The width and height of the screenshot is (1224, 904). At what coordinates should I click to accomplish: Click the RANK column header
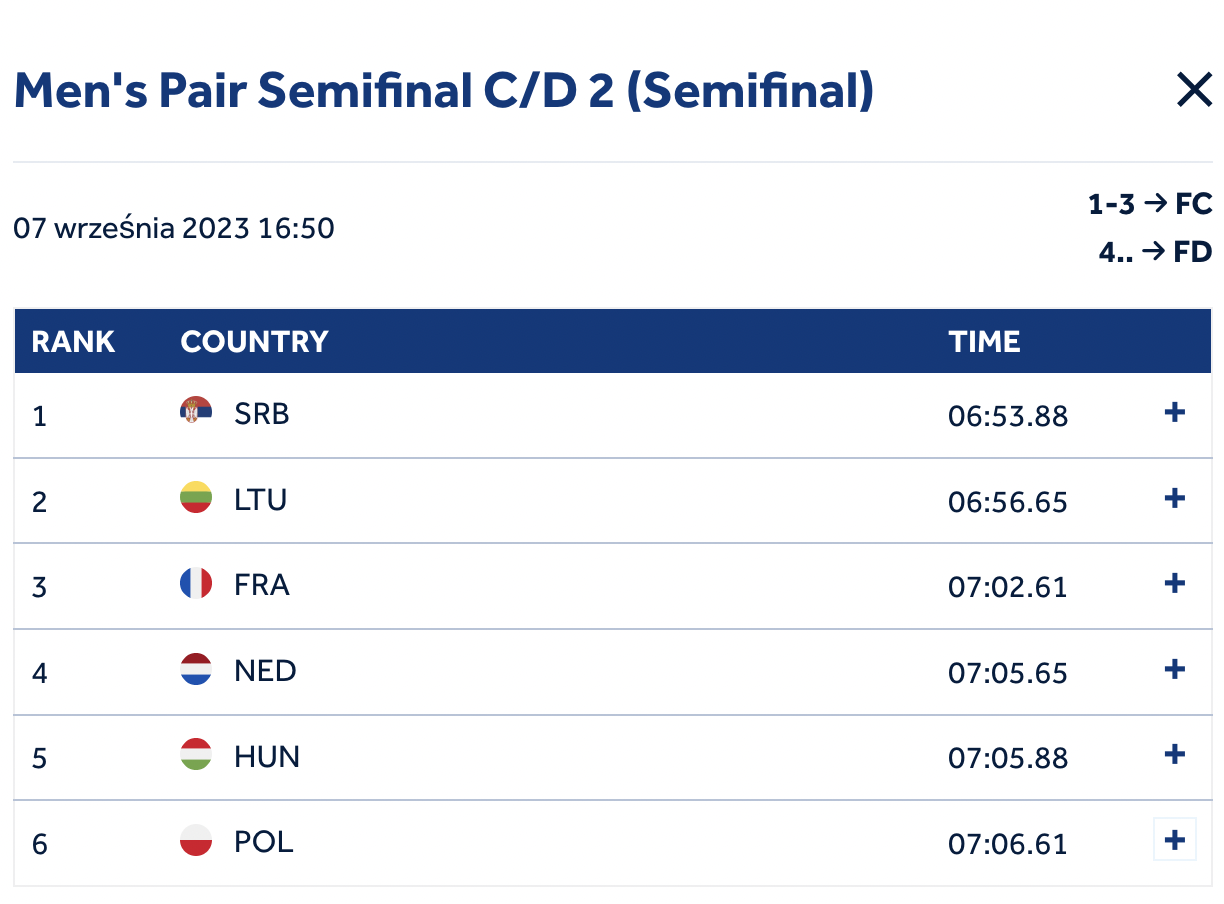(73, 342)
